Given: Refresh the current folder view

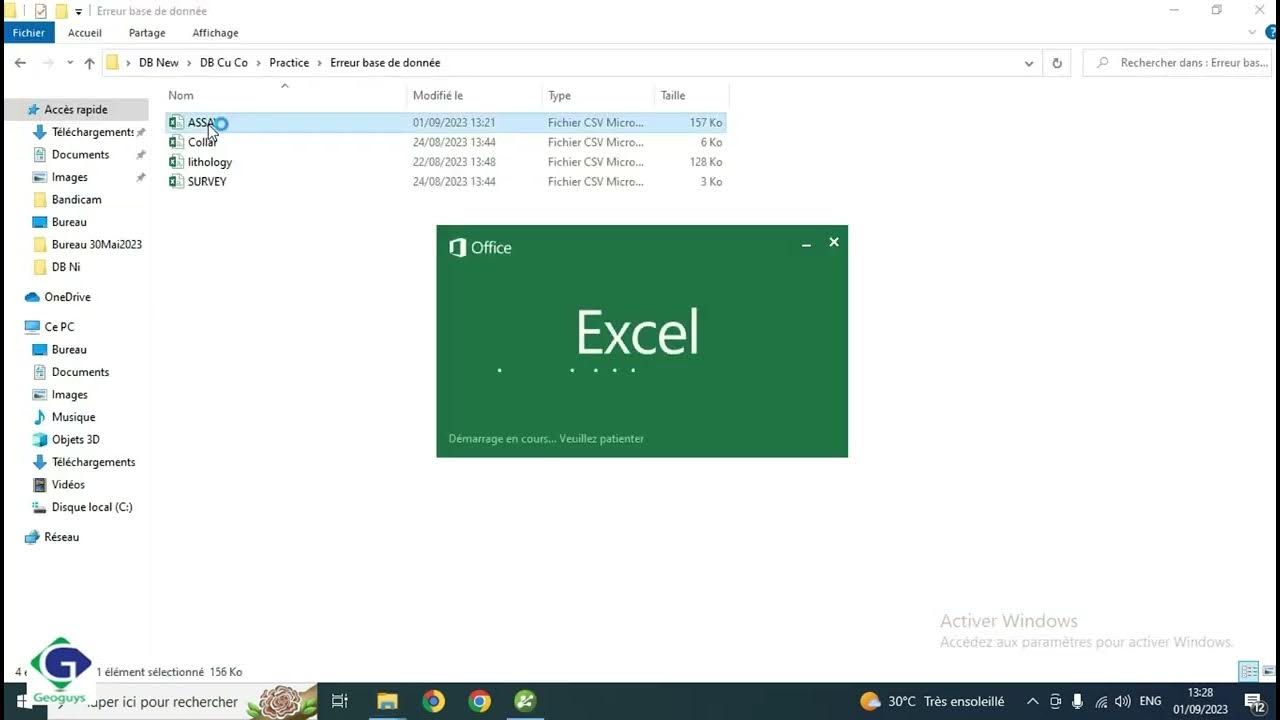Looking at the screenshot, I should (1057, 63).
